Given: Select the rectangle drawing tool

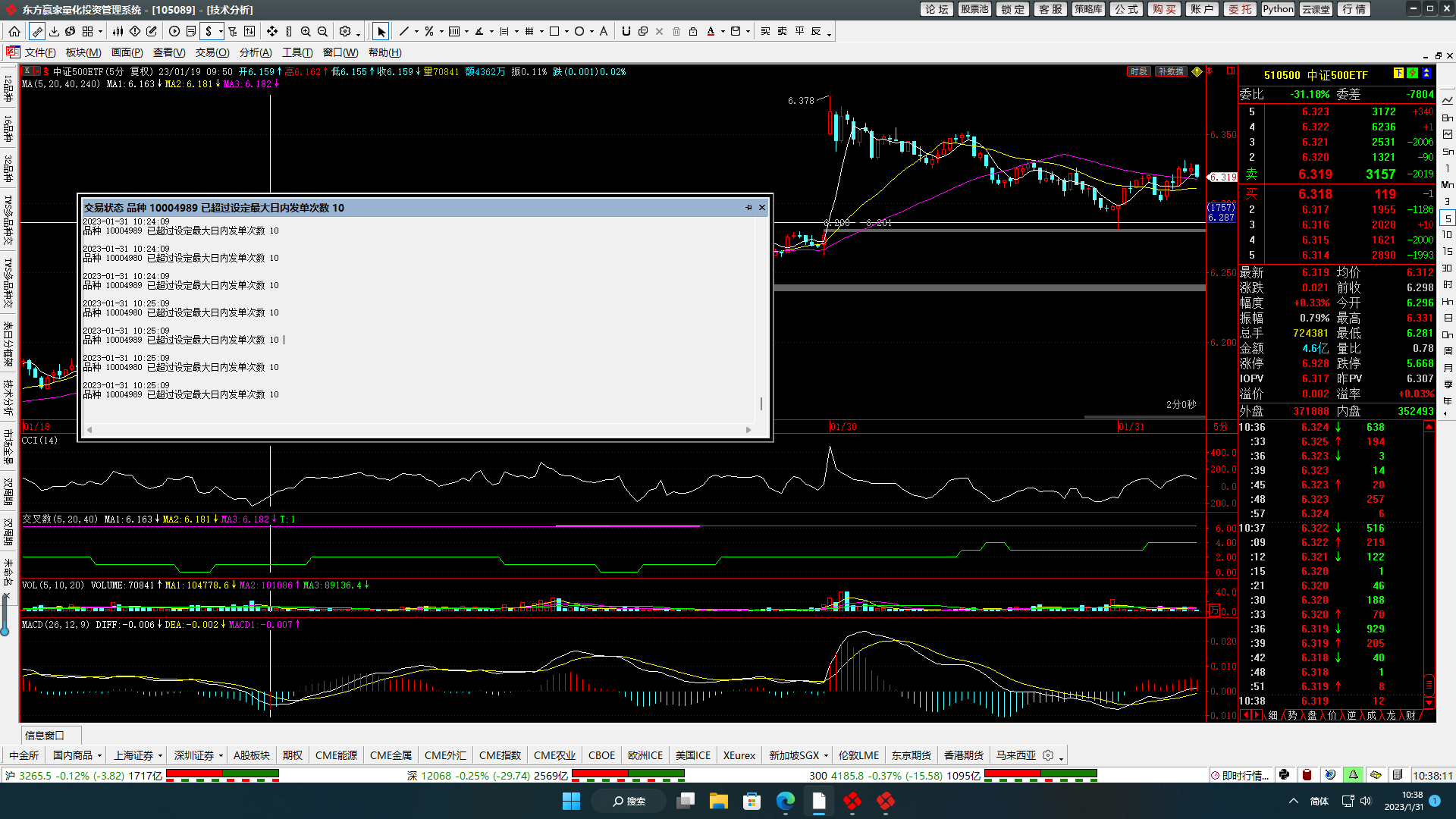Looking at the screenshot, I should pos(554,31).
